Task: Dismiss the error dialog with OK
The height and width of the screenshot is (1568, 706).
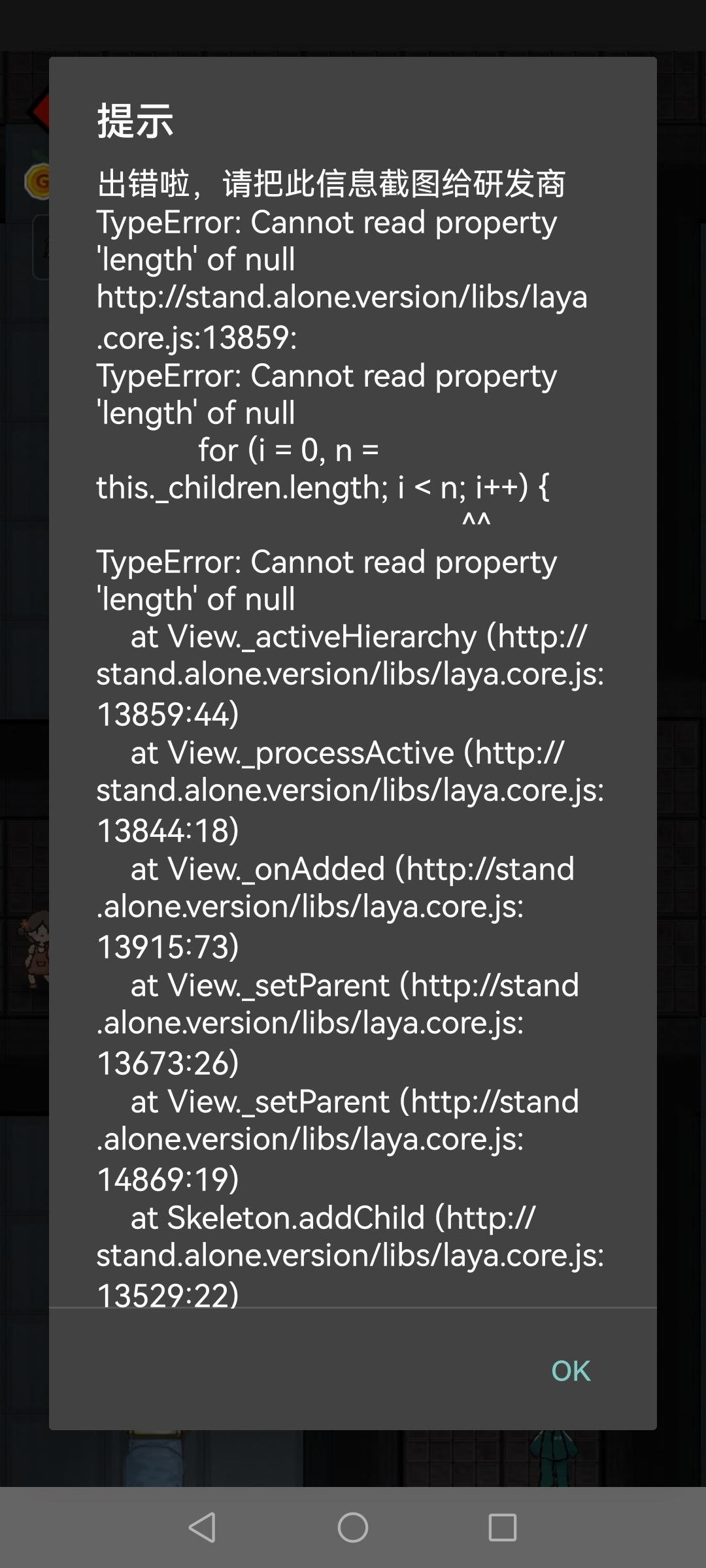Action: (x=570, y=1371)
